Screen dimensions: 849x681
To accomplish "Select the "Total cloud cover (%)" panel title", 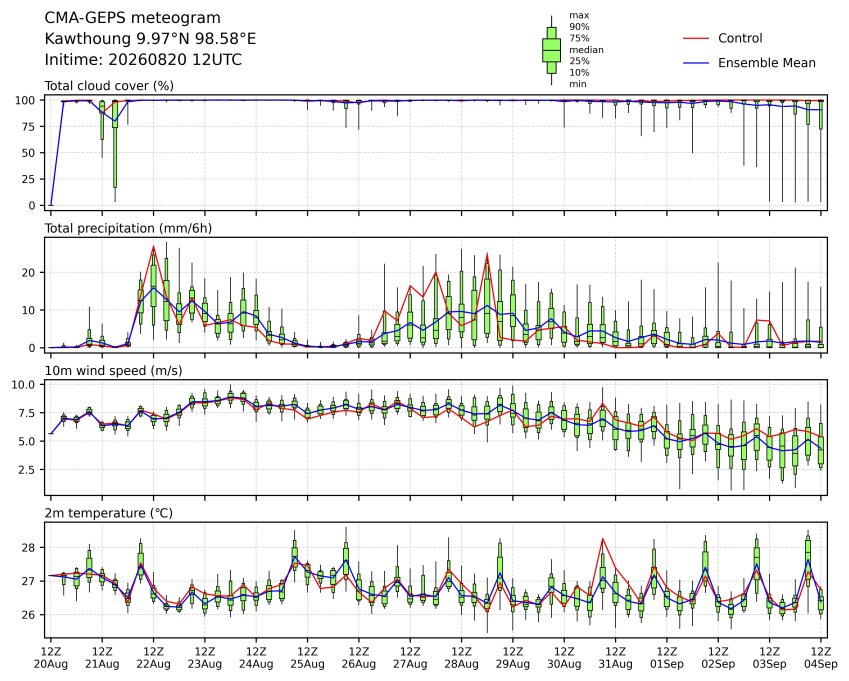I will 109,86.
